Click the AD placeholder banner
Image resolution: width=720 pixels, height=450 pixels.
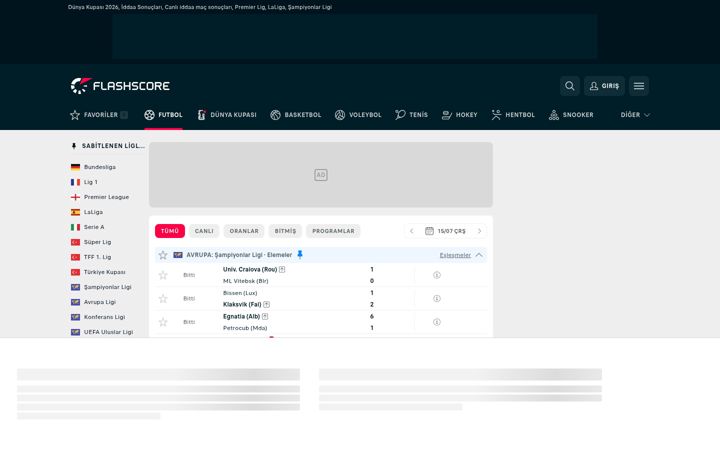coord(321,174)
